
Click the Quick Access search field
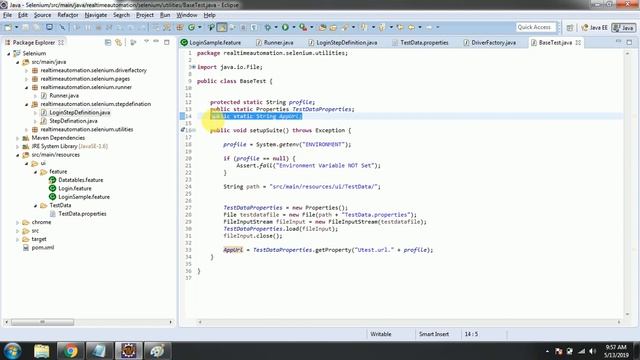(x=536, y=27)
